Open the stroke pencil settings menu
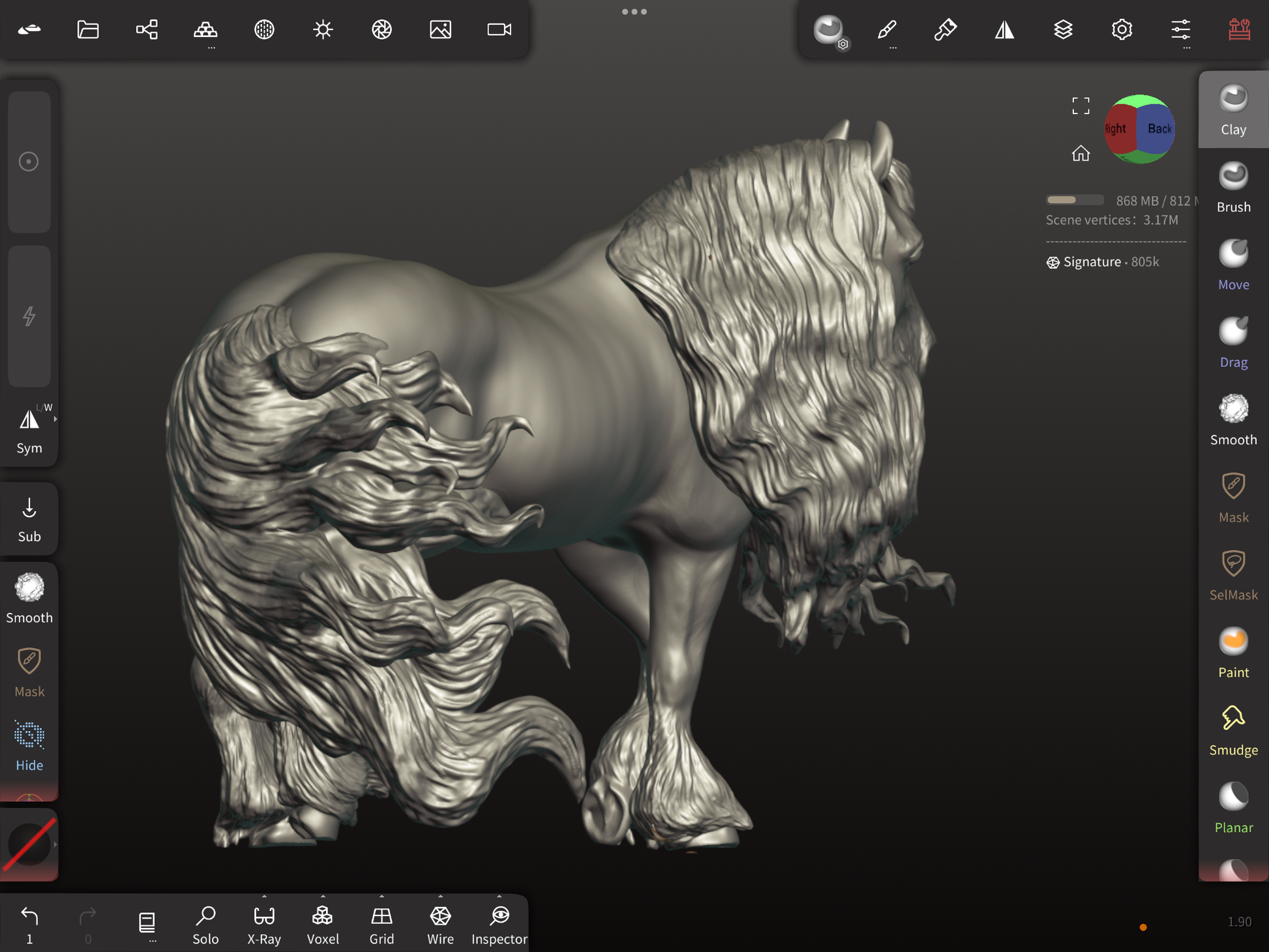This screenshot has width=1269, height=952. tap(887, 29)
